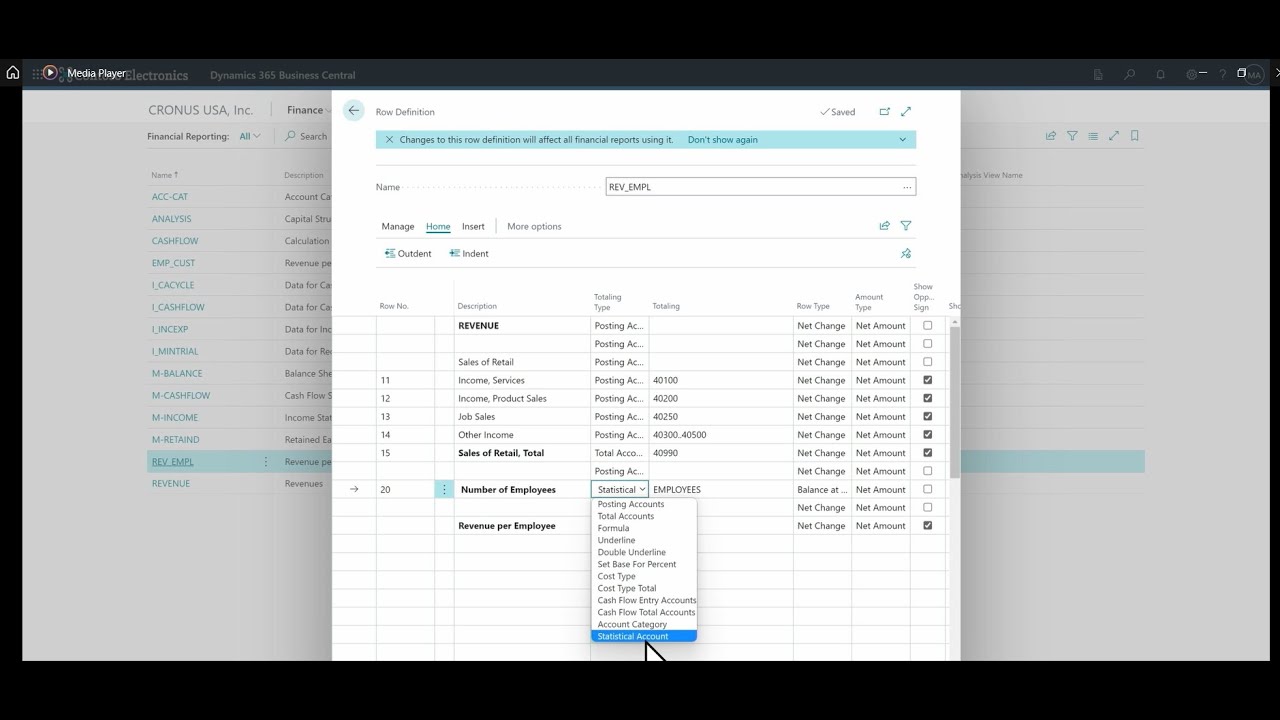The image size is (1280, 720).
Task: Click the expand icon in the background list page
Action: pos(1113,136)
